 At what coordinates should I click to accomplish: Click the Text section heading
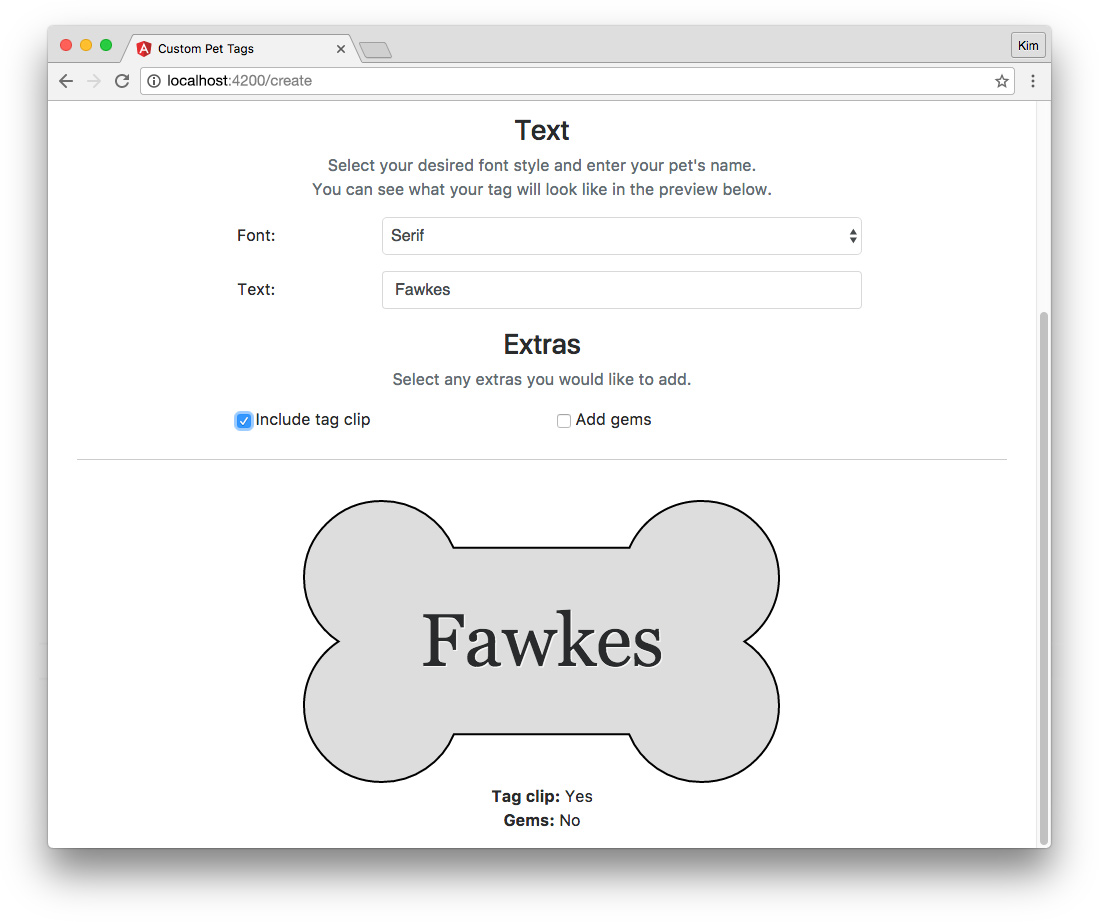tap(541, 130)
